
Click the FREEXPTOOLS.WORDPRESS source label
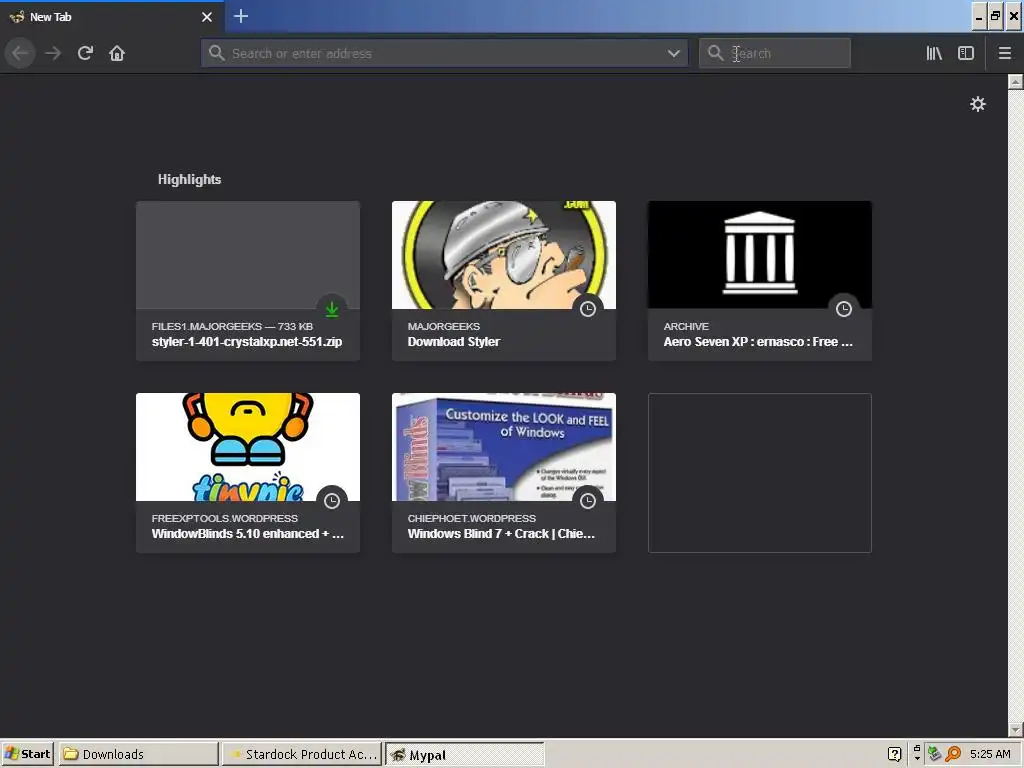(x=225, y=519)
